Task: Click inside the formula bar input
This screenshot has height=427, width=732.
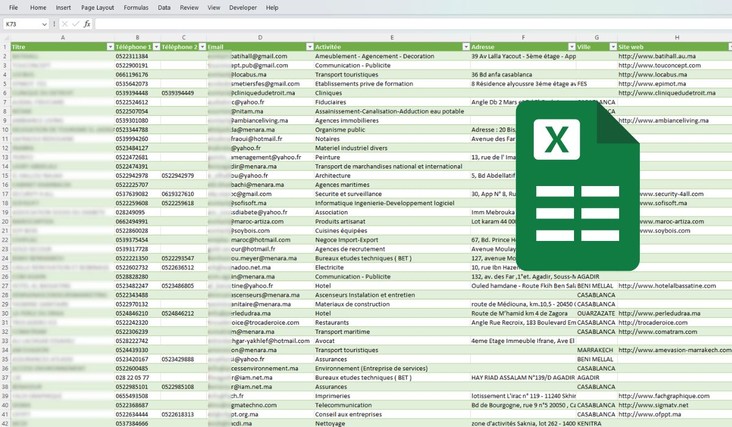Action: pos(400,23)
